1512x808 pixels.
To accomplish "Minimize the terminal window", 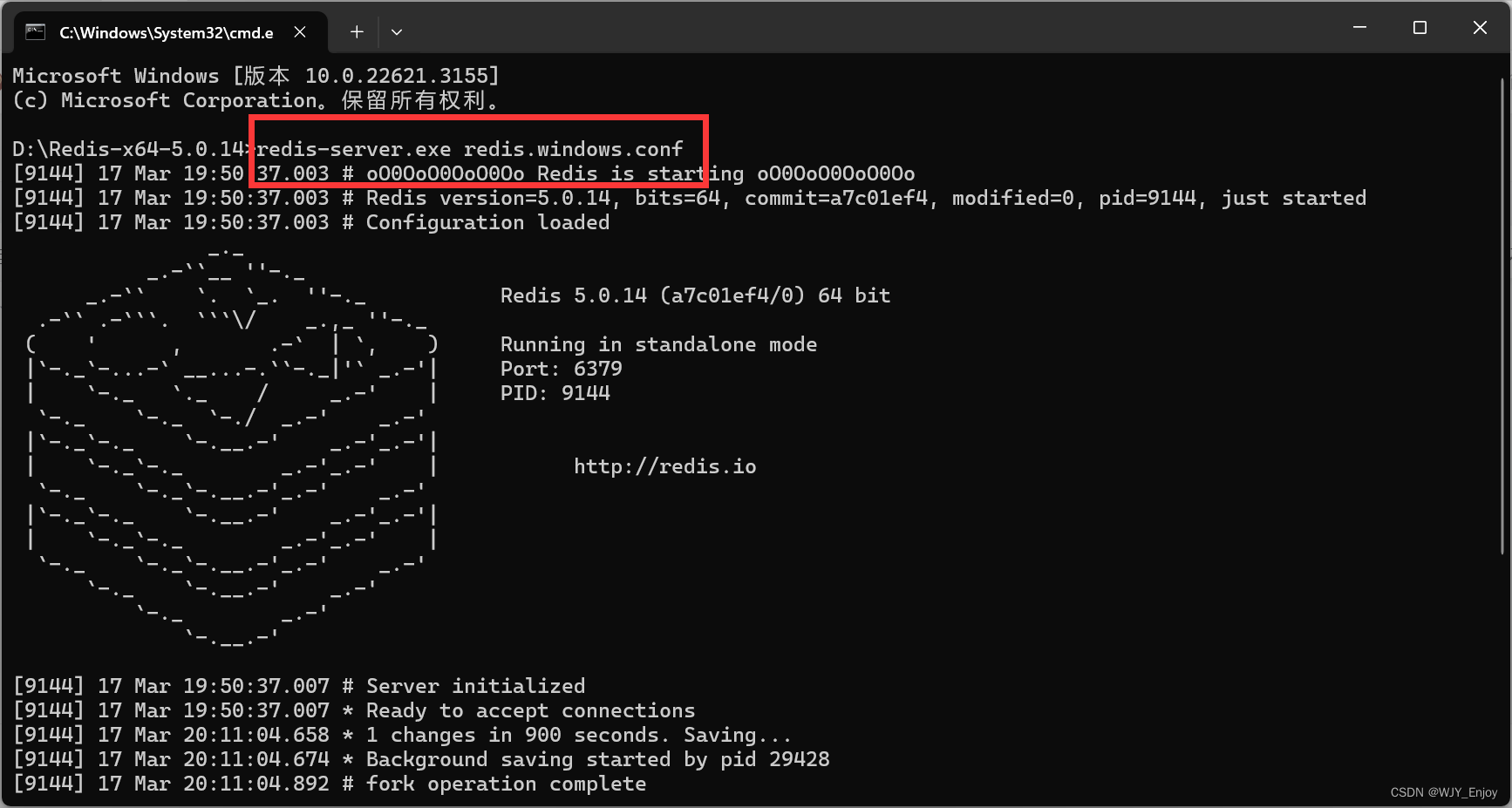I will [1359, 28].
